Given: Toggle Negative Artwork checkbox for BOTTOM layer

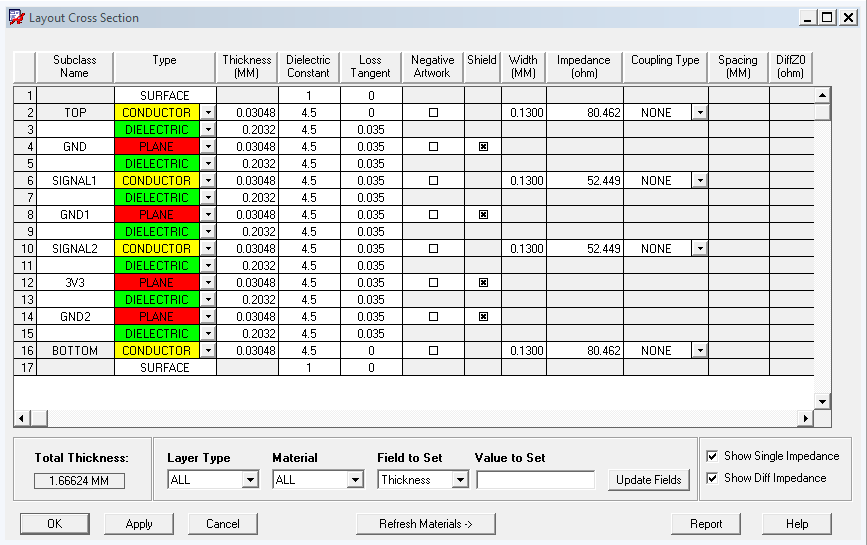Looking at the screenshot, I should 434,350.
